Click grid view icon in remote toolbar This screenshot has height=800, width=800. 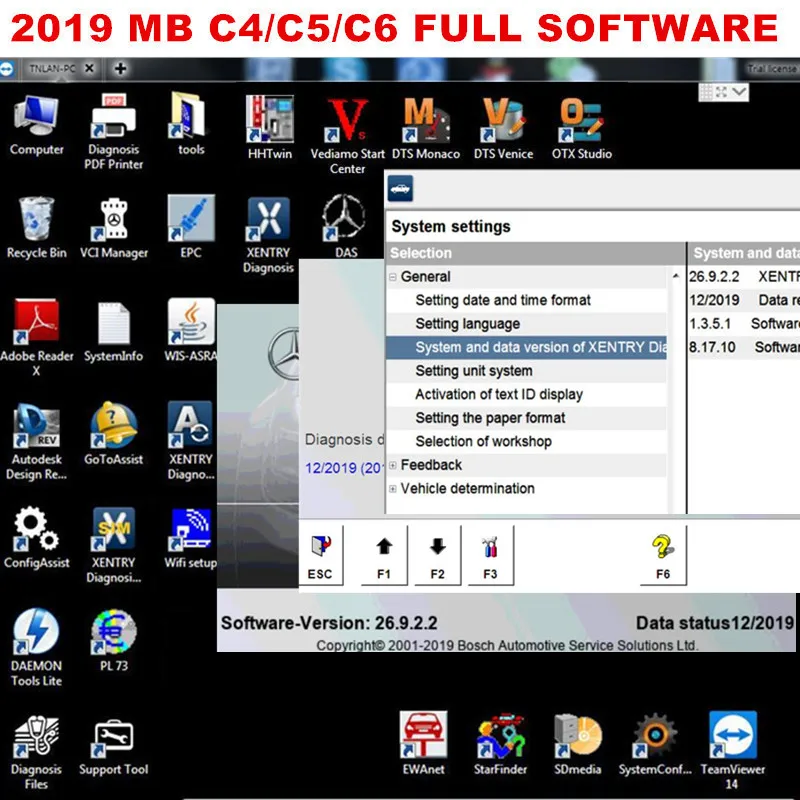[x=706, y=92]
